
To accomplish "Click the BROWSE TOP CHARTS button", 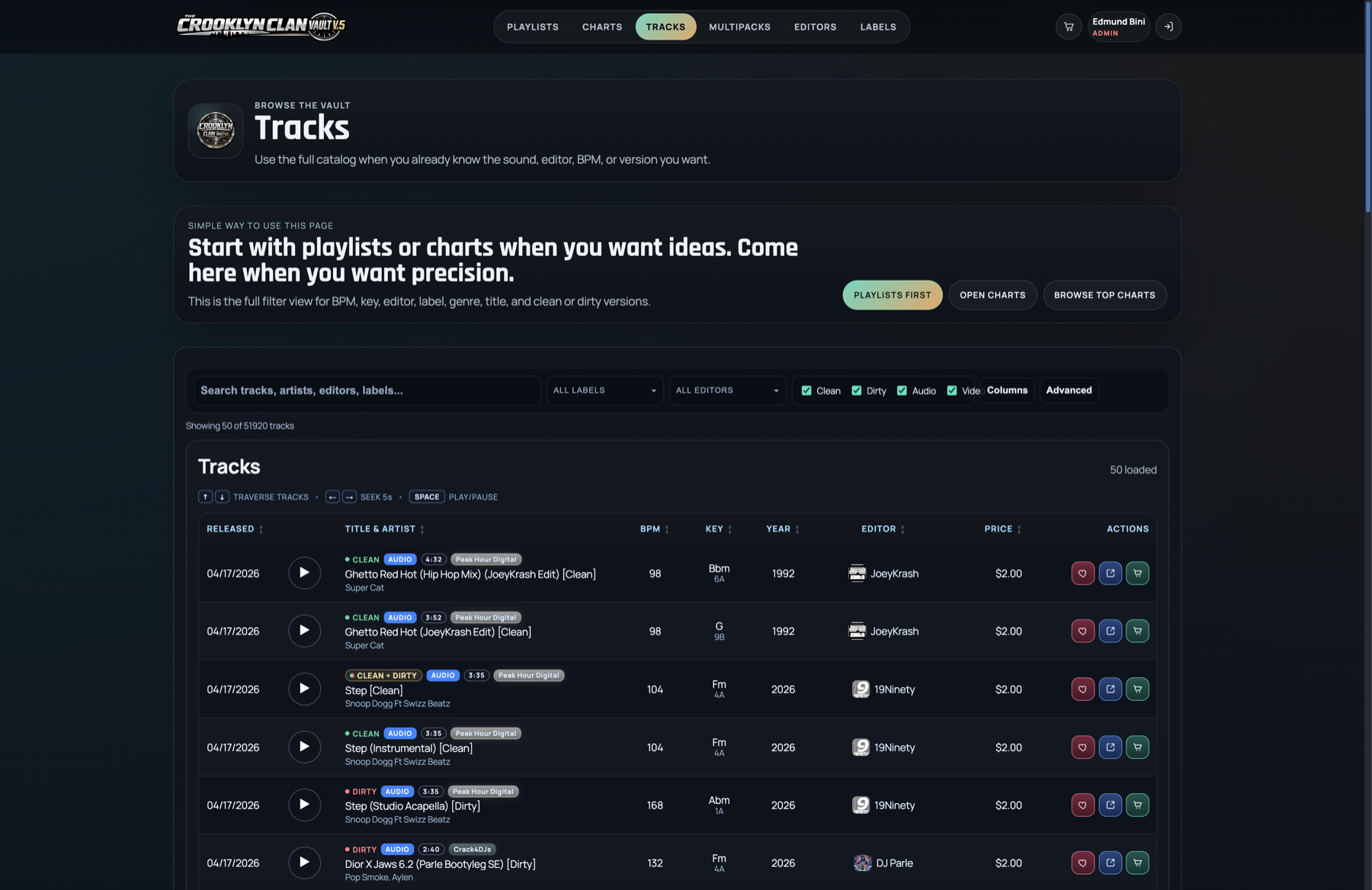I will pyautogui.click(x=1104, y=295).
